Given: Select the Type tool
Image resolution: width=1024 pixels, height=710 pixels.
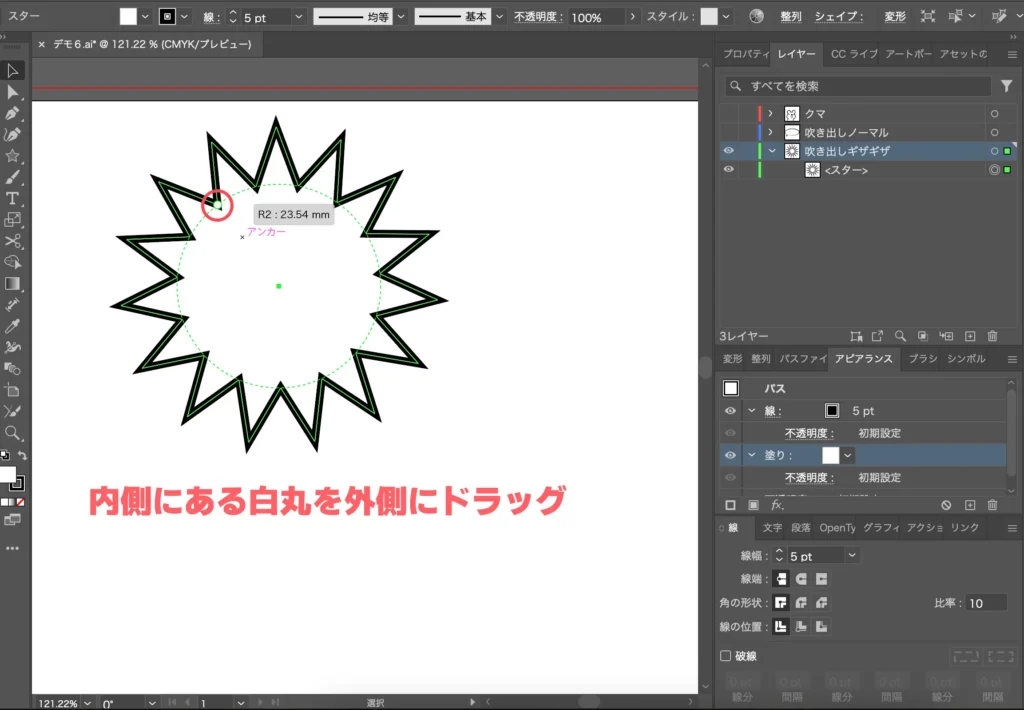Looking at the screenshot, I should pyautogui.click(x=13, y=199).
